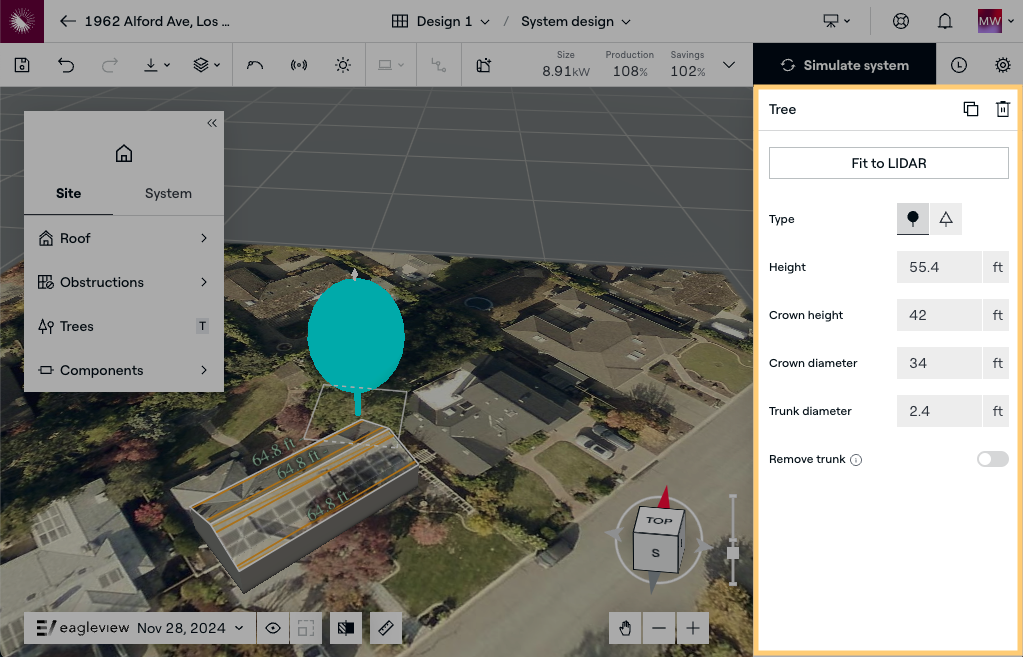Viewport: 1023px width, 657px height.
Task: Open the sun shading analysis tool
Action: tap(343, 65)
